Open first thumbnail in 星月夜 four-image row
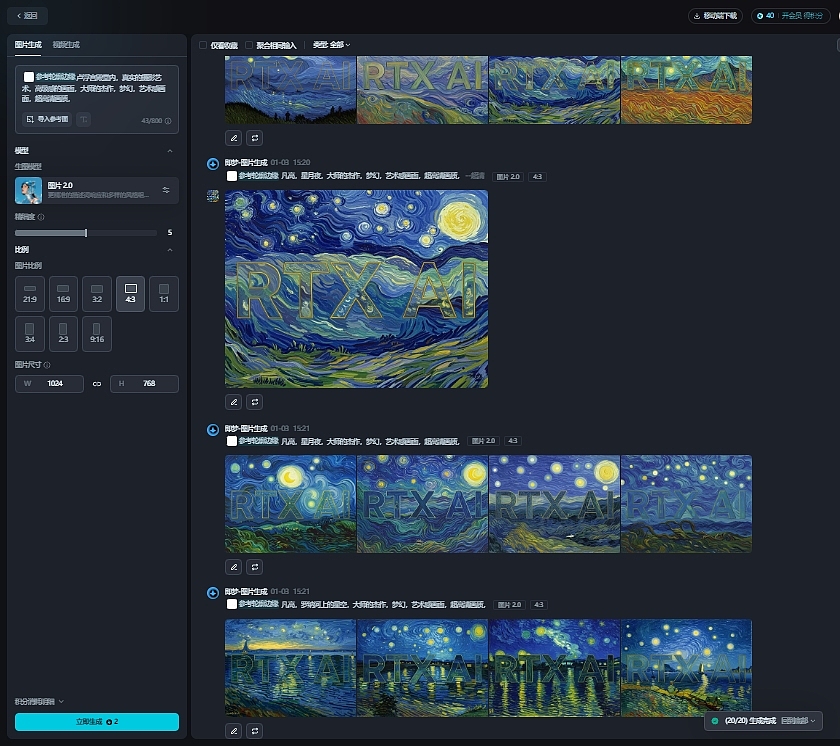840x746 pixels. 290,504
